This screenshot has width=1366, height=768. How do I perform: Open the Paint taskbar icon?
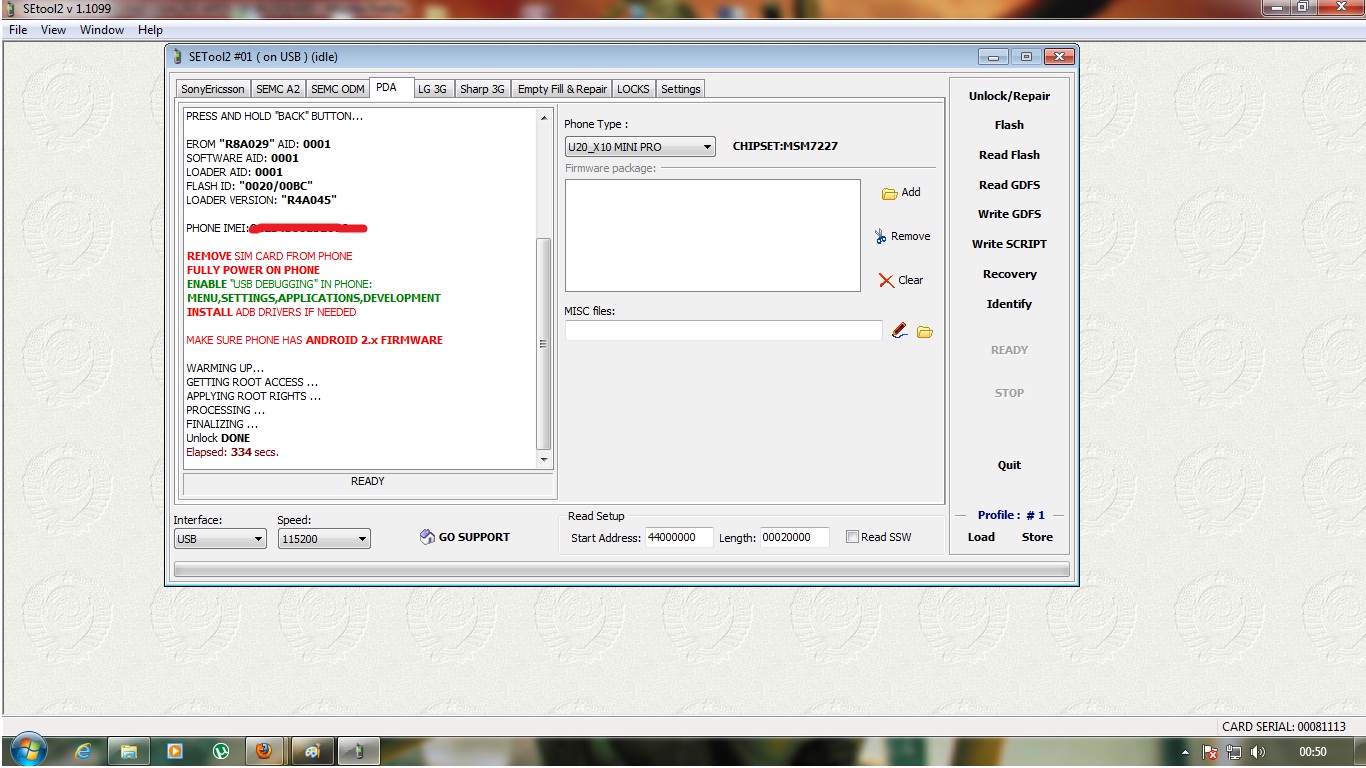pos(312,751)
